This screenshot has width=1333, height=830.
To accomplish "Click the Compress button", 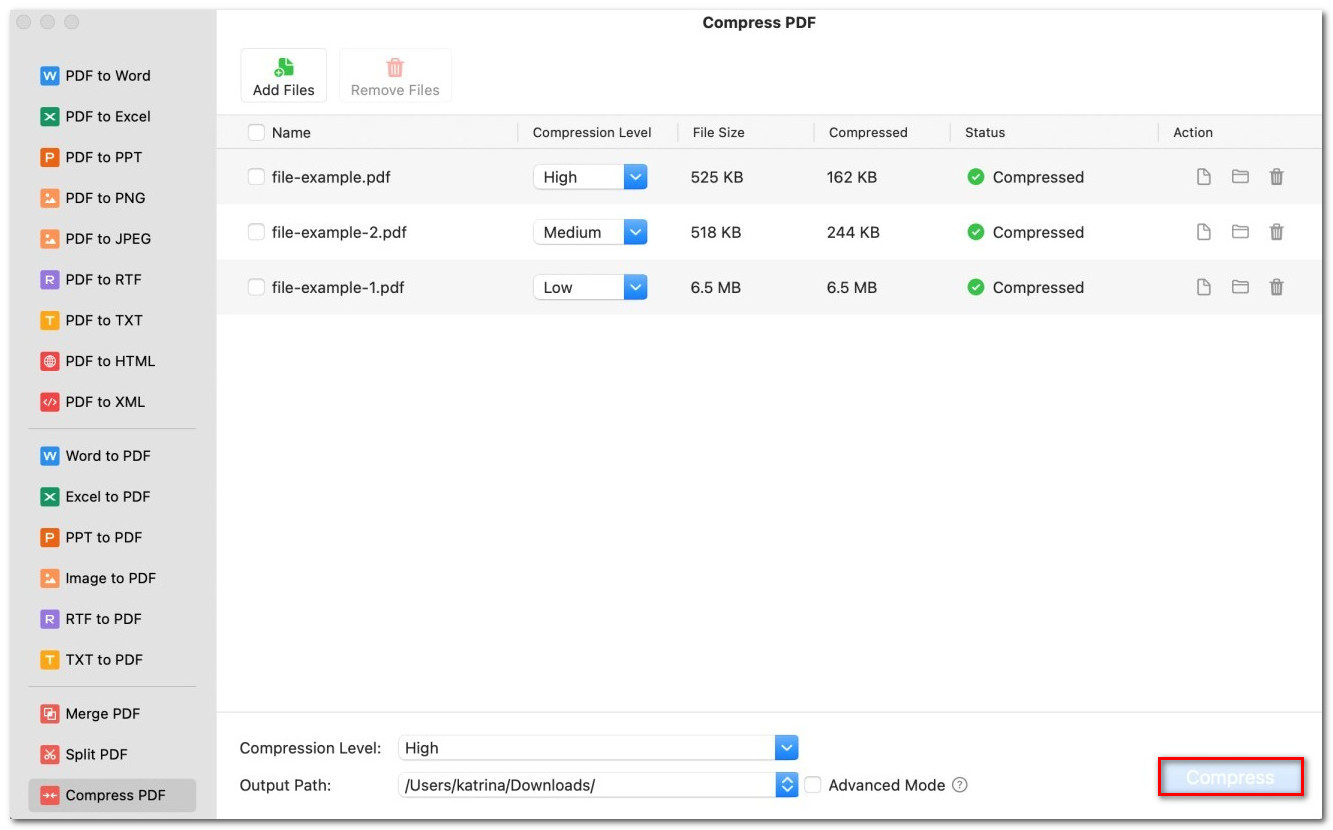I will tap(1230, 777).
